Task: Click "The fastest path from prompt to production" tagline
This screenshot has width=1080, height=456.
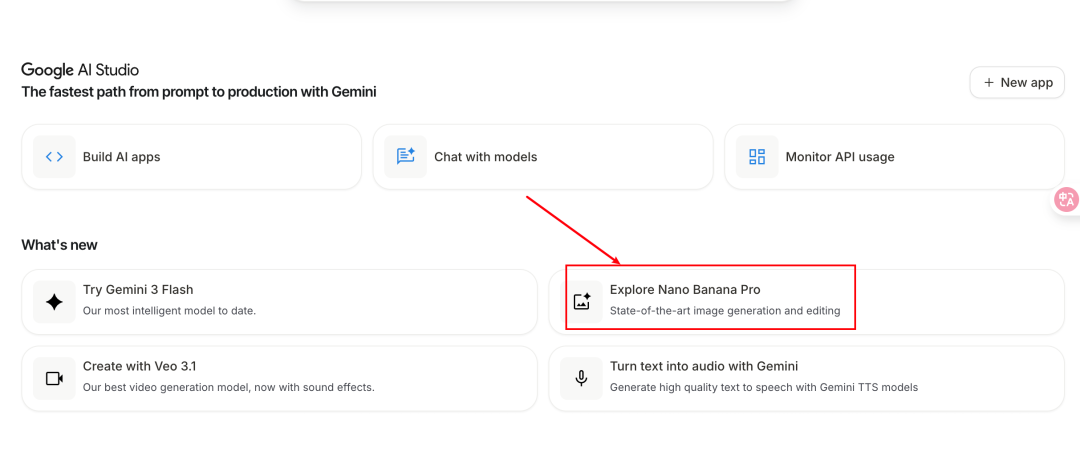Action: click(x=199, y=92)
